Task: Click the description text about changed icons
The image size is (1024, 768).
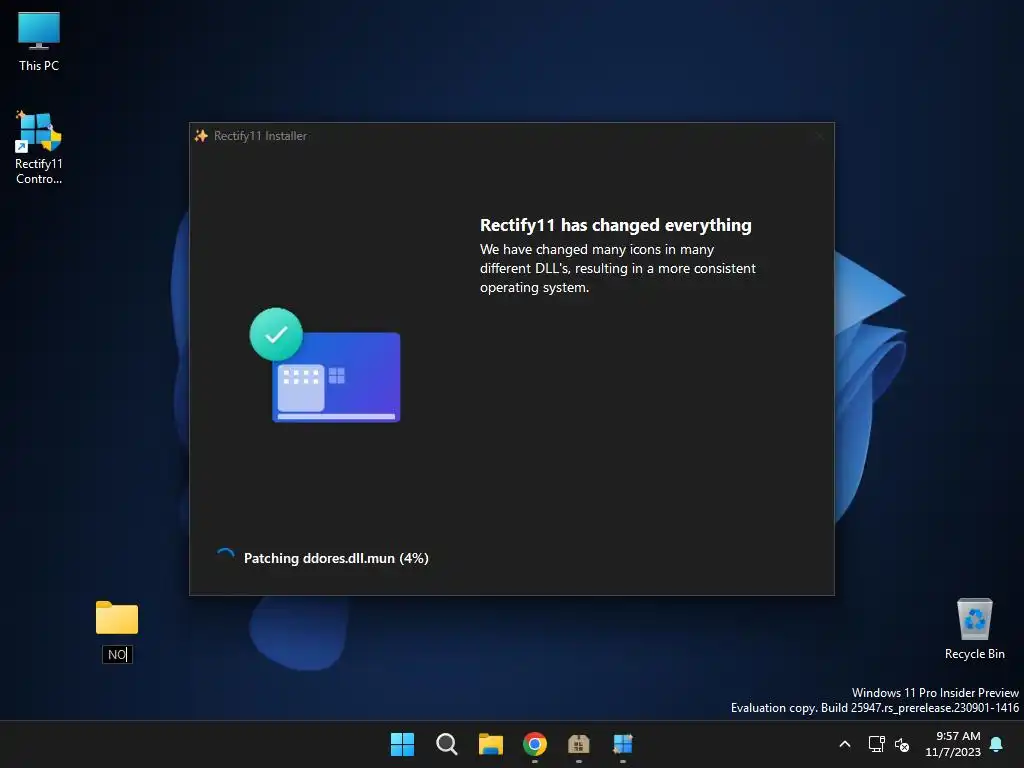Action: tap(618, 268)
